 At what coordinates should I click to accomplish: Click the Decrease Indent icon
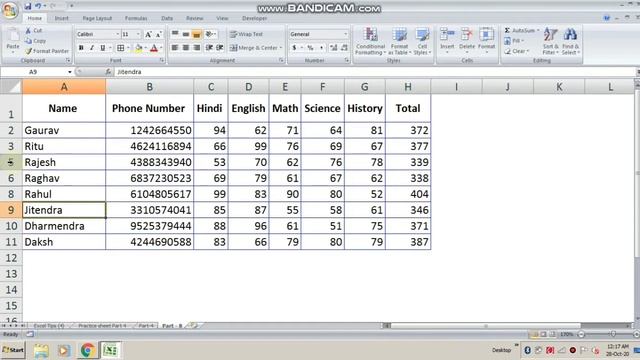pos(209,48)
